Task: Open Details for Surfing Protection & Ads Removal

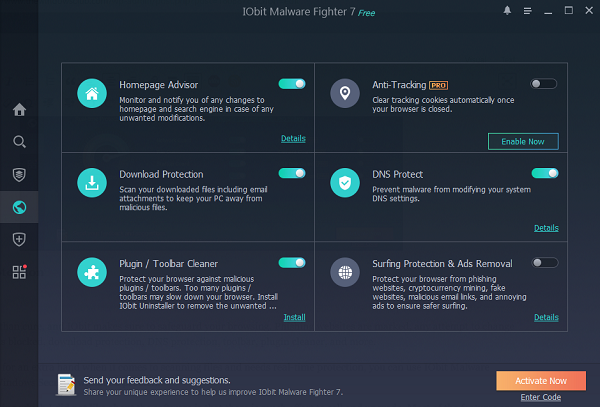Action: tap(546, 317)
